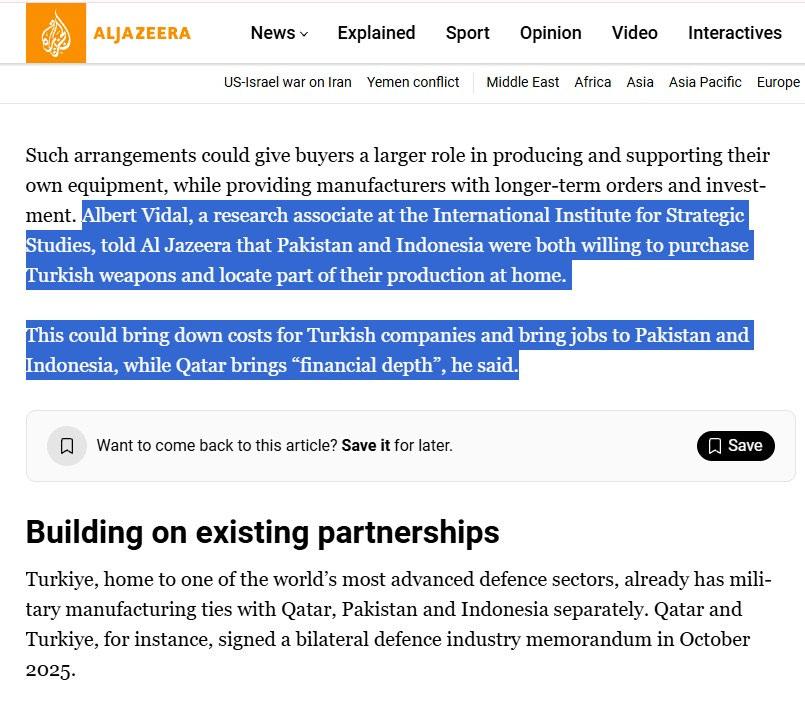Open the Interactives section

pyautogui.click(x=735, y=33)
